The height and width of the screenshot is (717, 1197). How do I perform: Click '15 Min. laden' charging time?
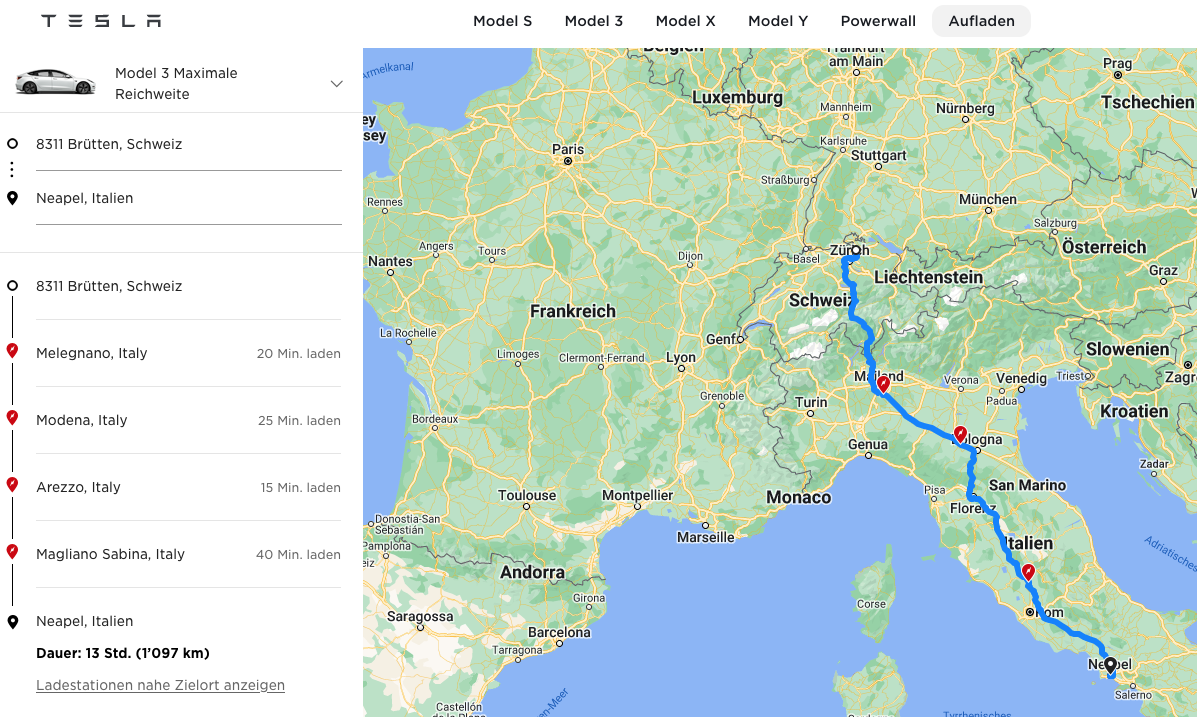pyautogui.click(x=301, y=488)
